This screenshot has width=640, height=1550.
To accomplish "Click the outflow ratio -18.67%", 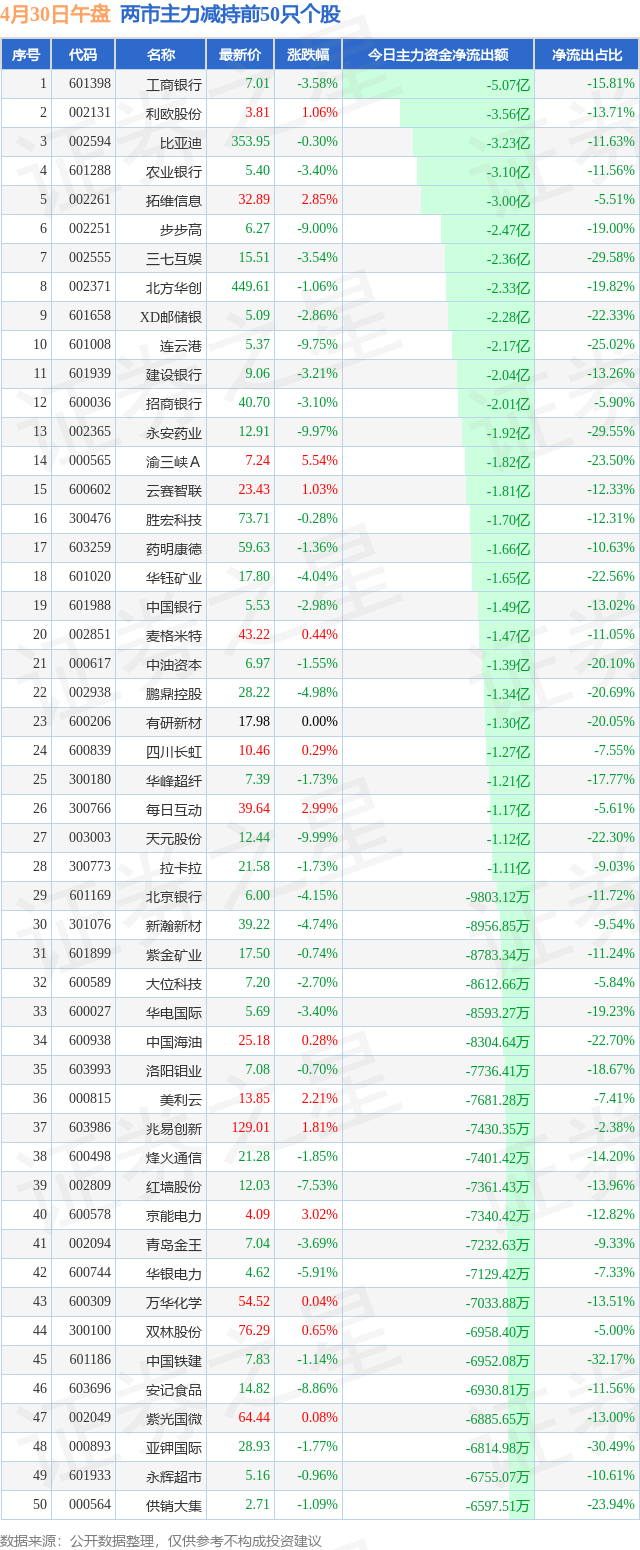I will coord(611,1070).
